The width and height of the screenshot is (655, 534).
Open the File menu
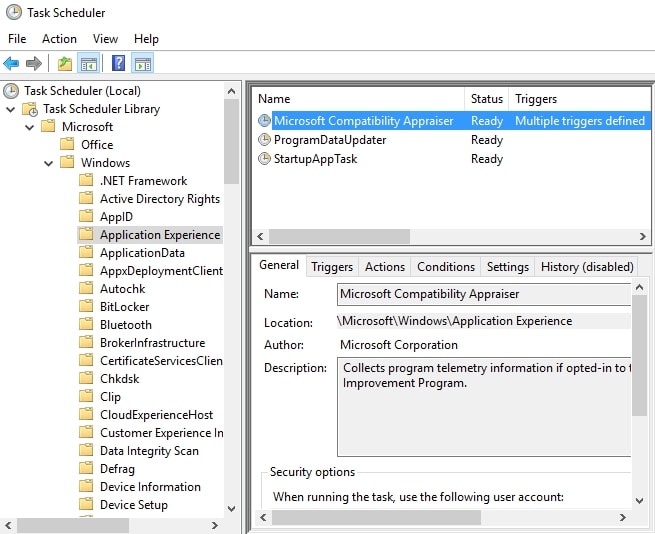pos(17,39)
